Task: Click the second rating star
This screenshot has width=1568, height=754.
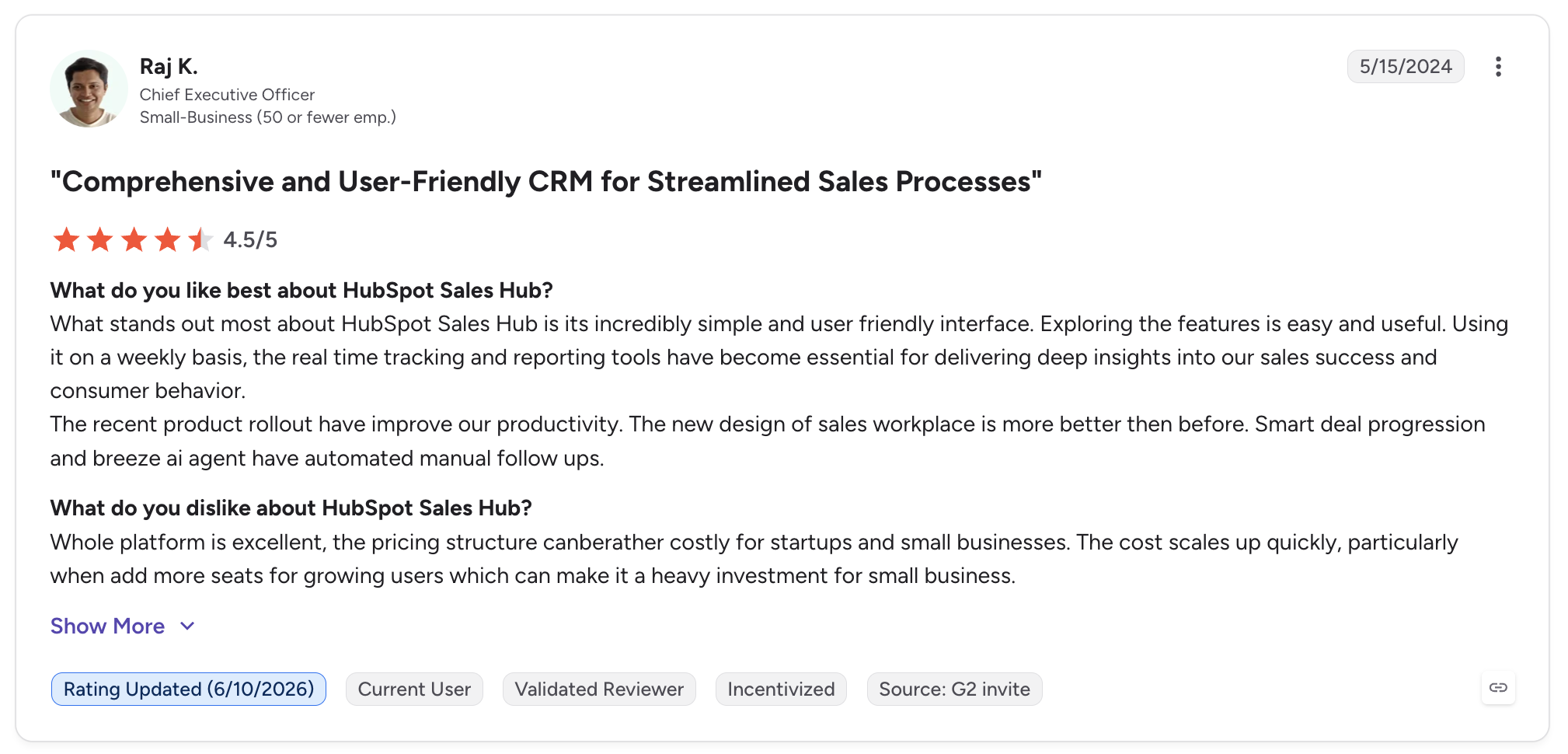Action: coord(99,239)
